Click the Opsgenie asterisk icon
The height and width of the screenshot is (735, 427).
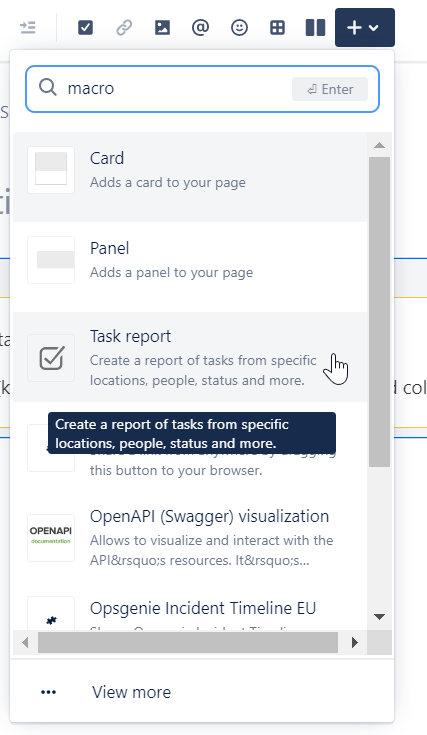coord(51,621)
